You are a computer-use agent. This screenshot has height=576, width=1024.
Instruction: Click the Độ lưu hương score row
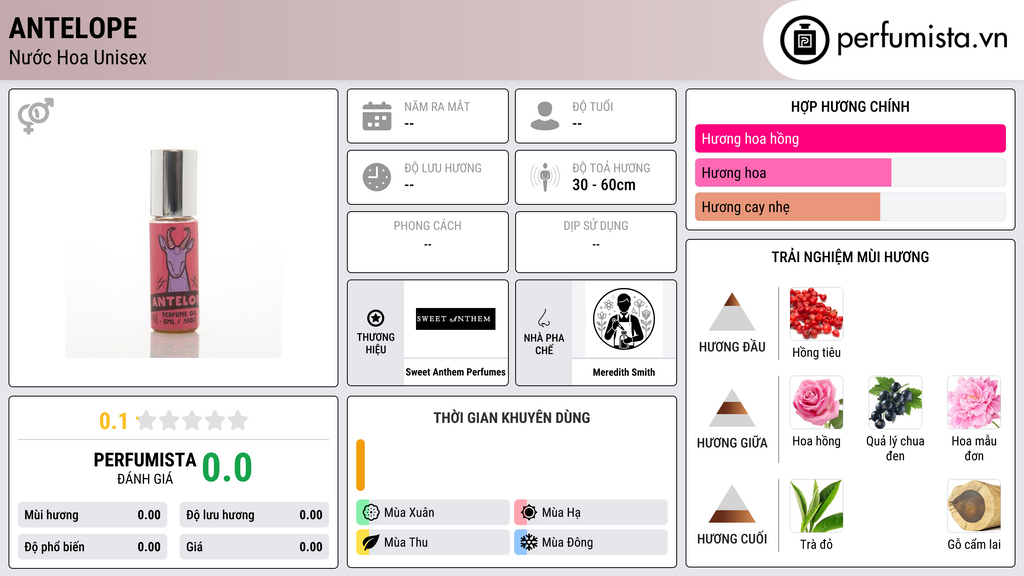click(254, 515)
